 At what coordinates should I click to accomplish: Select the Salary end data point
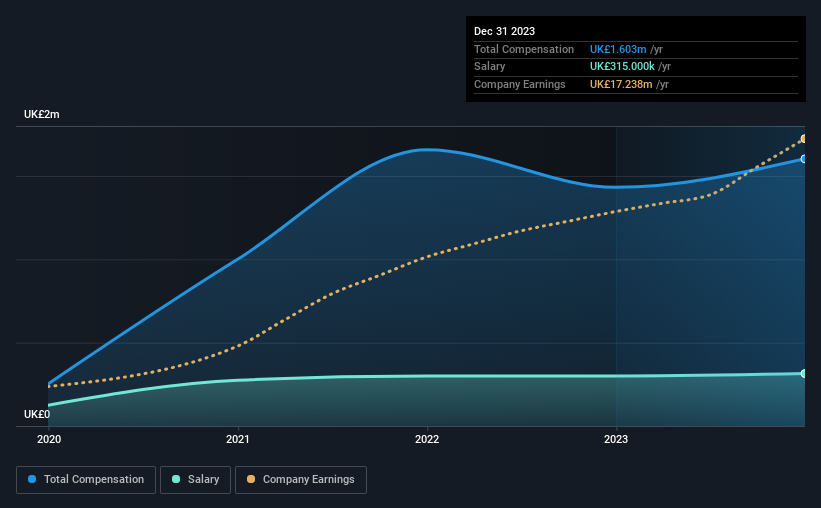coord(804,373)
